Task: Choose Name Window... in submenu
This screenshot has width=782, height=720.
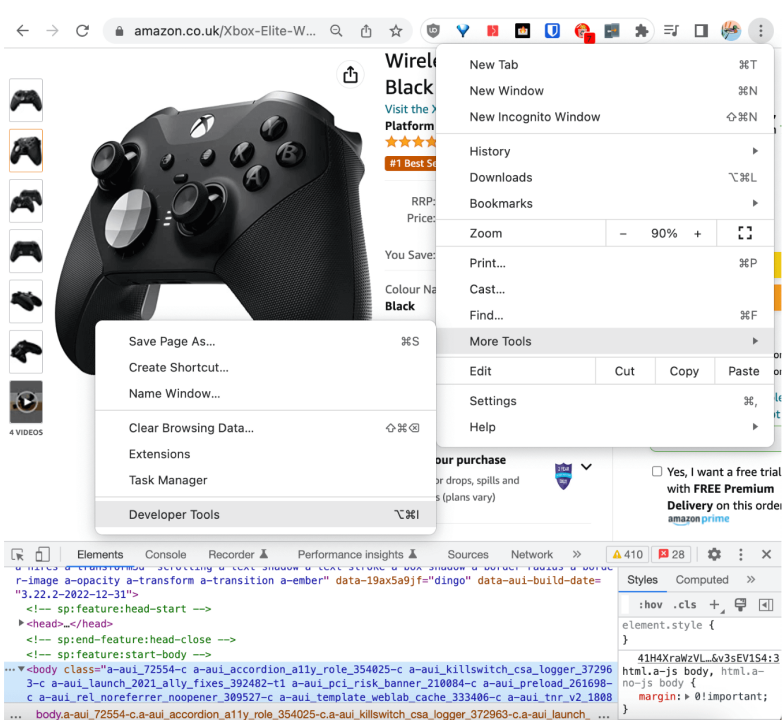Action: 265,393
